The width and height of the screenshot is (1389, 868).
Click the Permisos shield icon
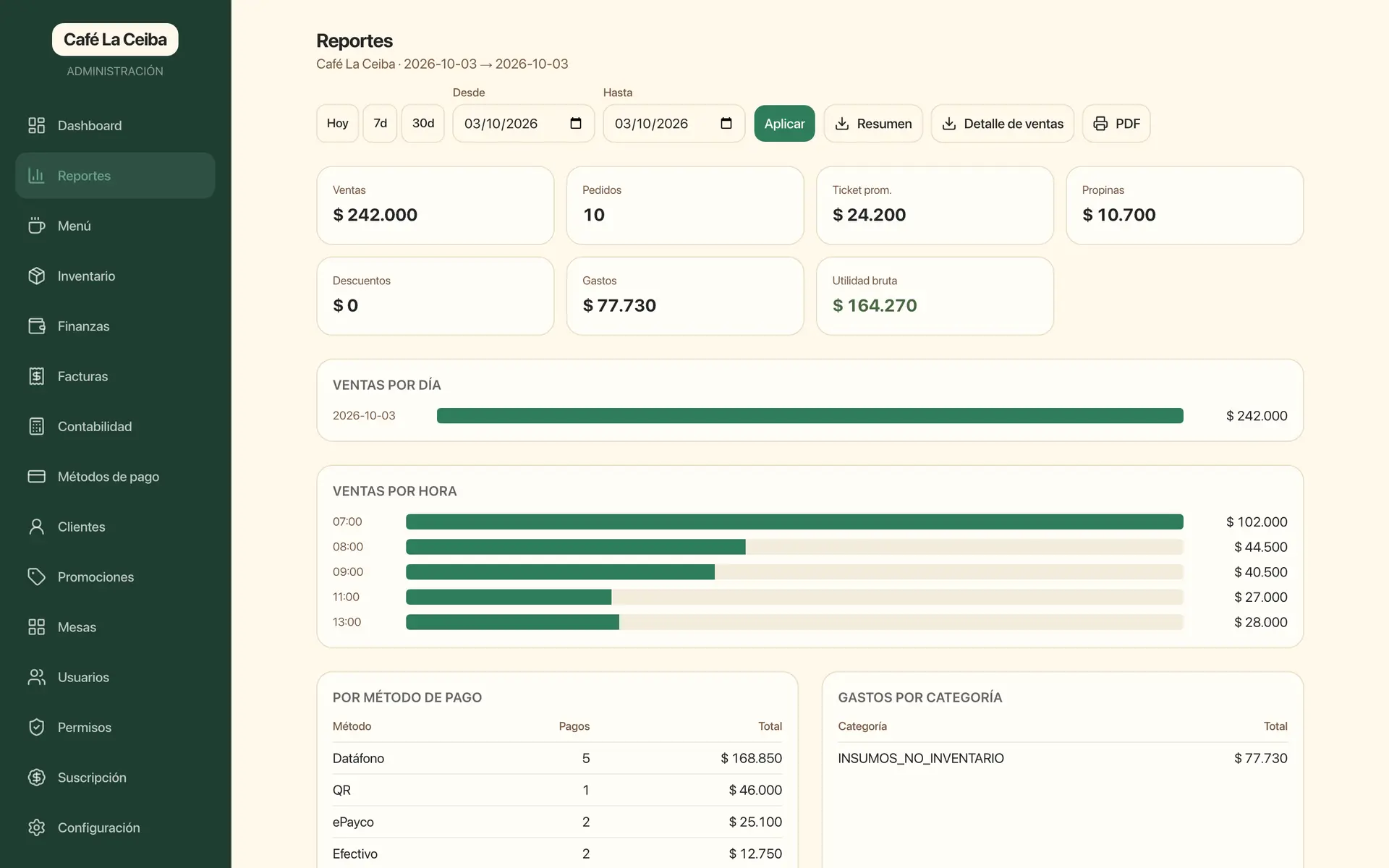pyautogui.click(x=36, y=727)
